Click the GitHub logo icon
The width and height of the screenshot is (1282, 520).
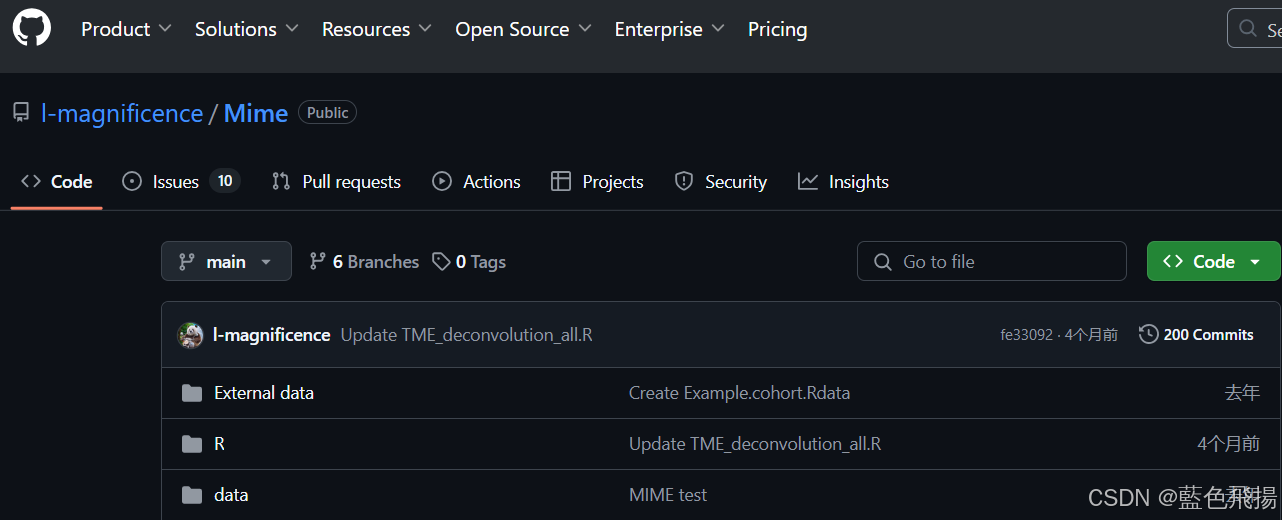coord(32,28)
